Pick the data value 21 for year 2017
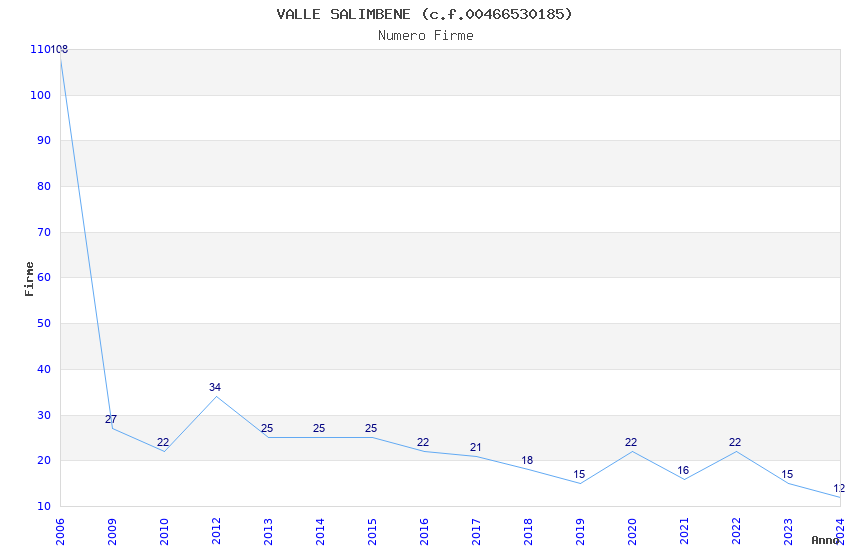The width and height of the screenshot is (850, 550). click(x=475, y=448)
